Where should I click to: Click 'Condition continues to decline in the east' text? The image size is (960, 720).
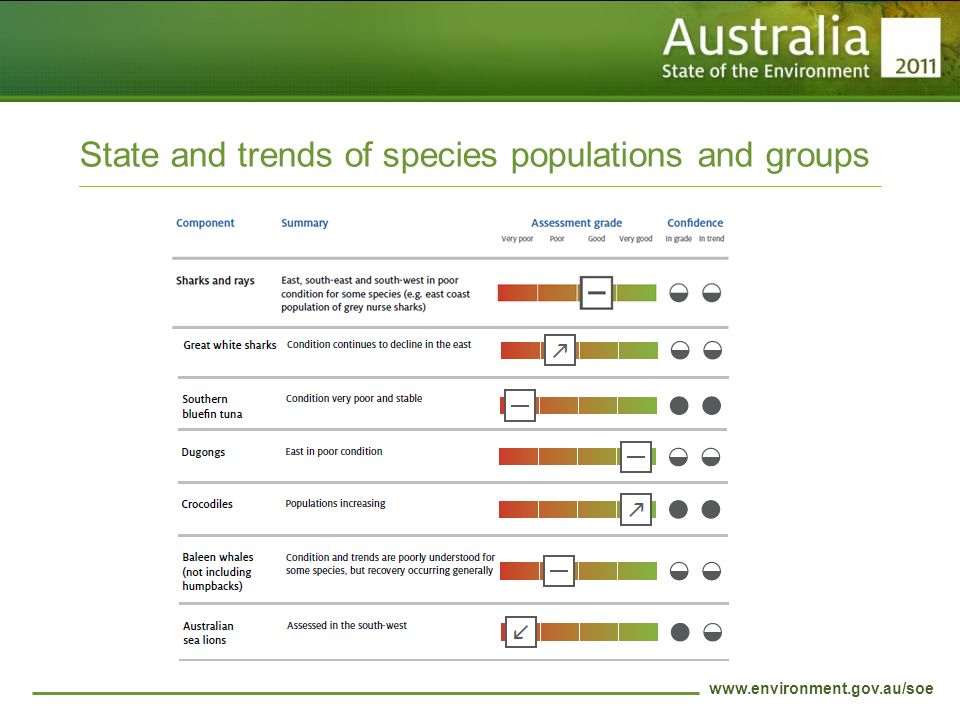(379, 344)
